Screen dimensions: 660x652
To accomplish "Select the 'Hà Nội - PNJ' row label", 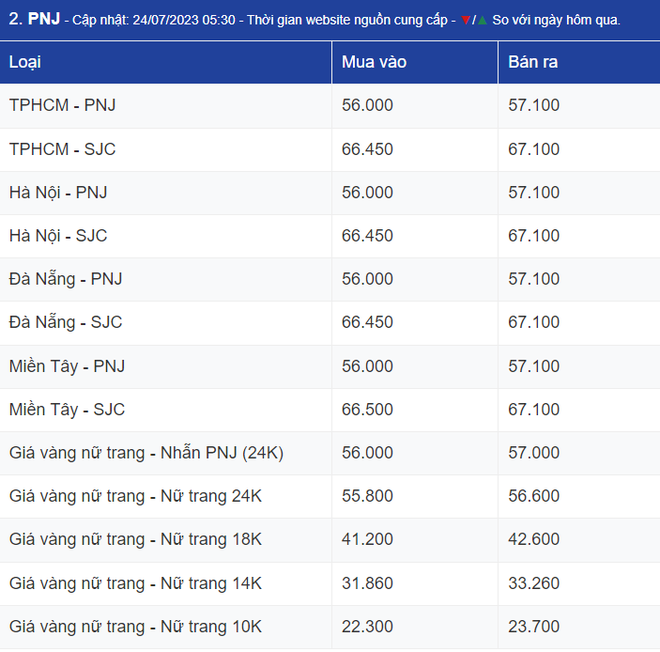I will [58, 193].
